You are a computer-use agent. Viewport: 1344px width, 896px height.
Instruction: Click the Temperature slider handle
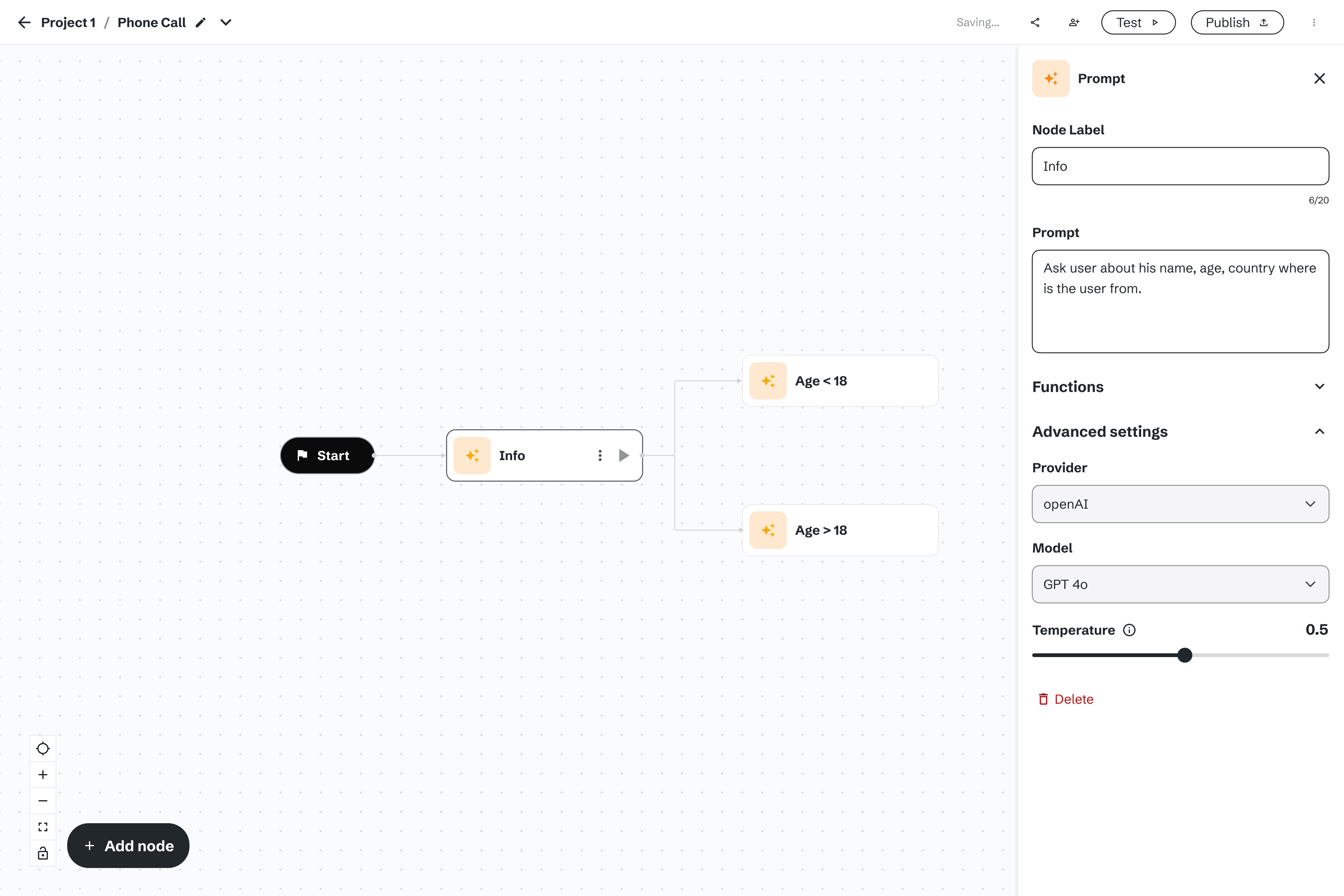coord(1185,655)
